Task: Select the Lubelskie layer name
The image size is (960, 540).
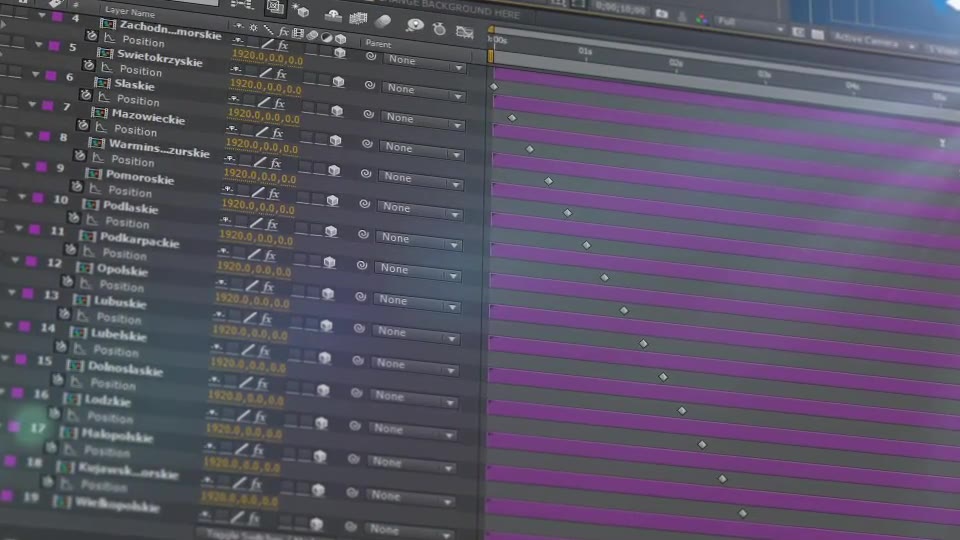Action: tap(119, 335)
